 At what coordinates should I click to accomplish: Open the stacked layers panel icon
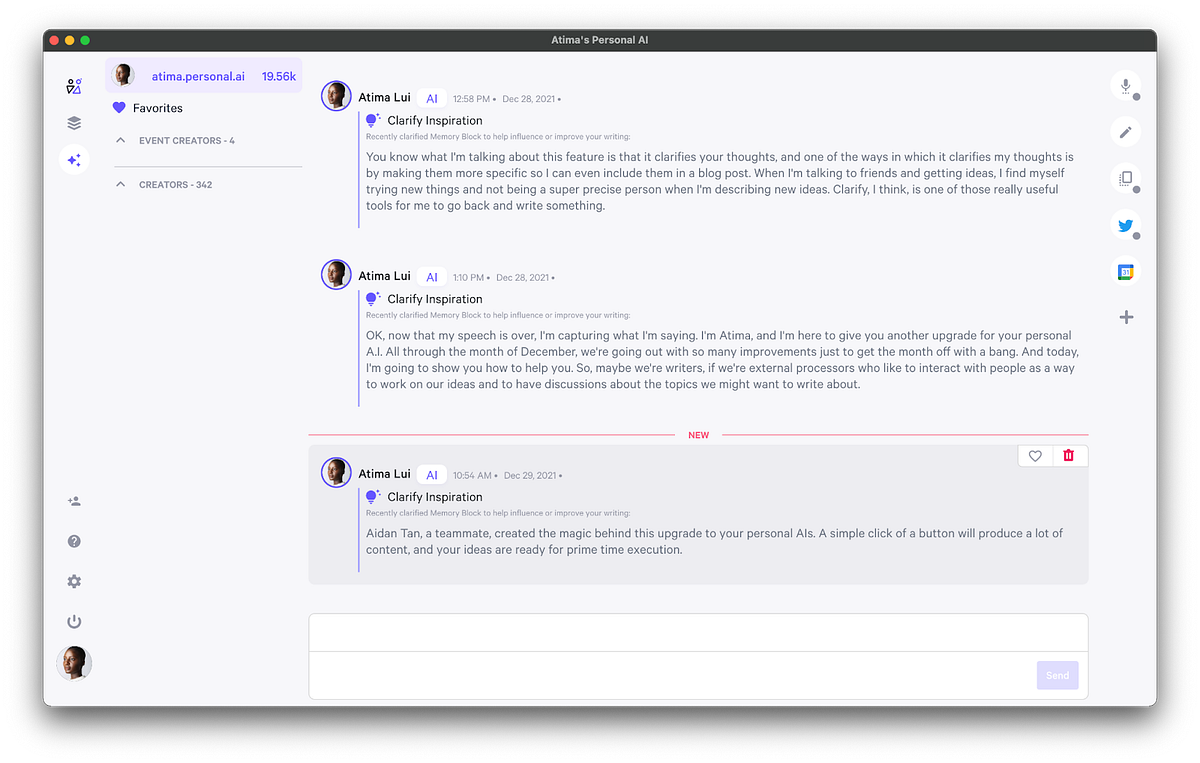click(74, 122)
